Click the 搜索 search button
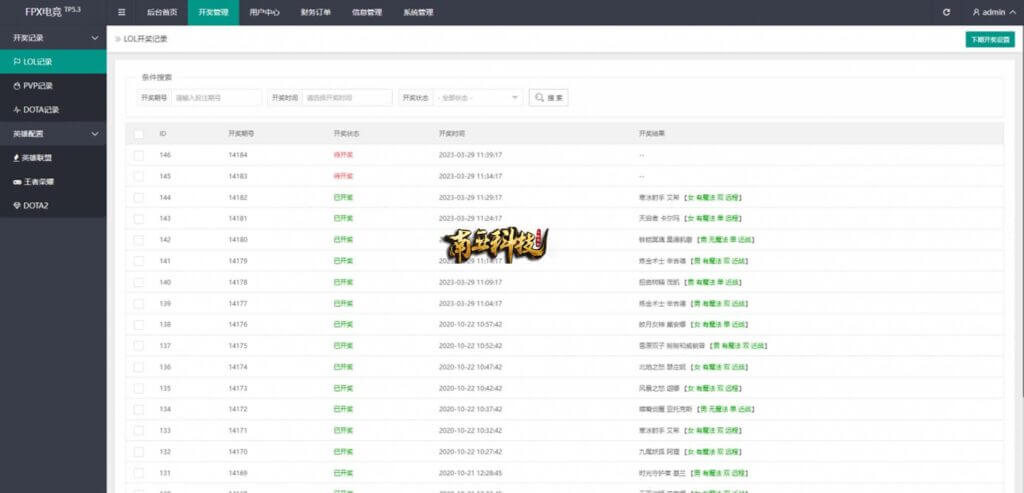This screenshot has height=493, width=1024. click(x=549, y=97)
